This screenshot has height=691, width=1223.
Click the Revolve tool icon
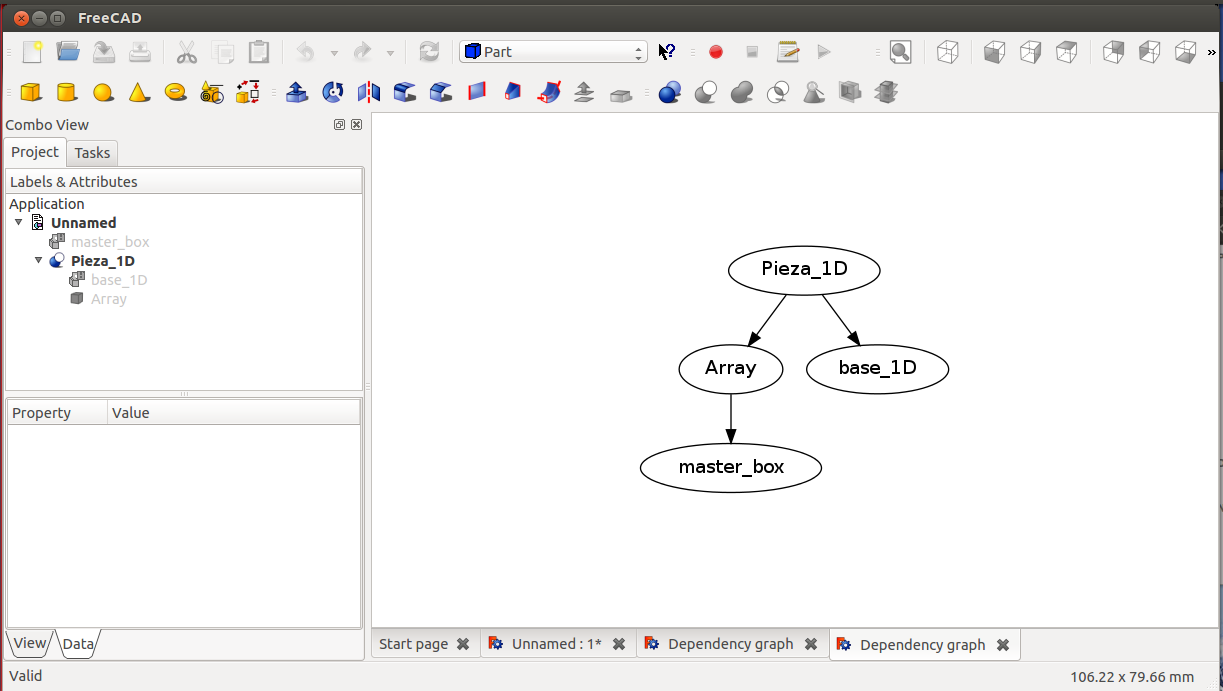click(333, 93)
